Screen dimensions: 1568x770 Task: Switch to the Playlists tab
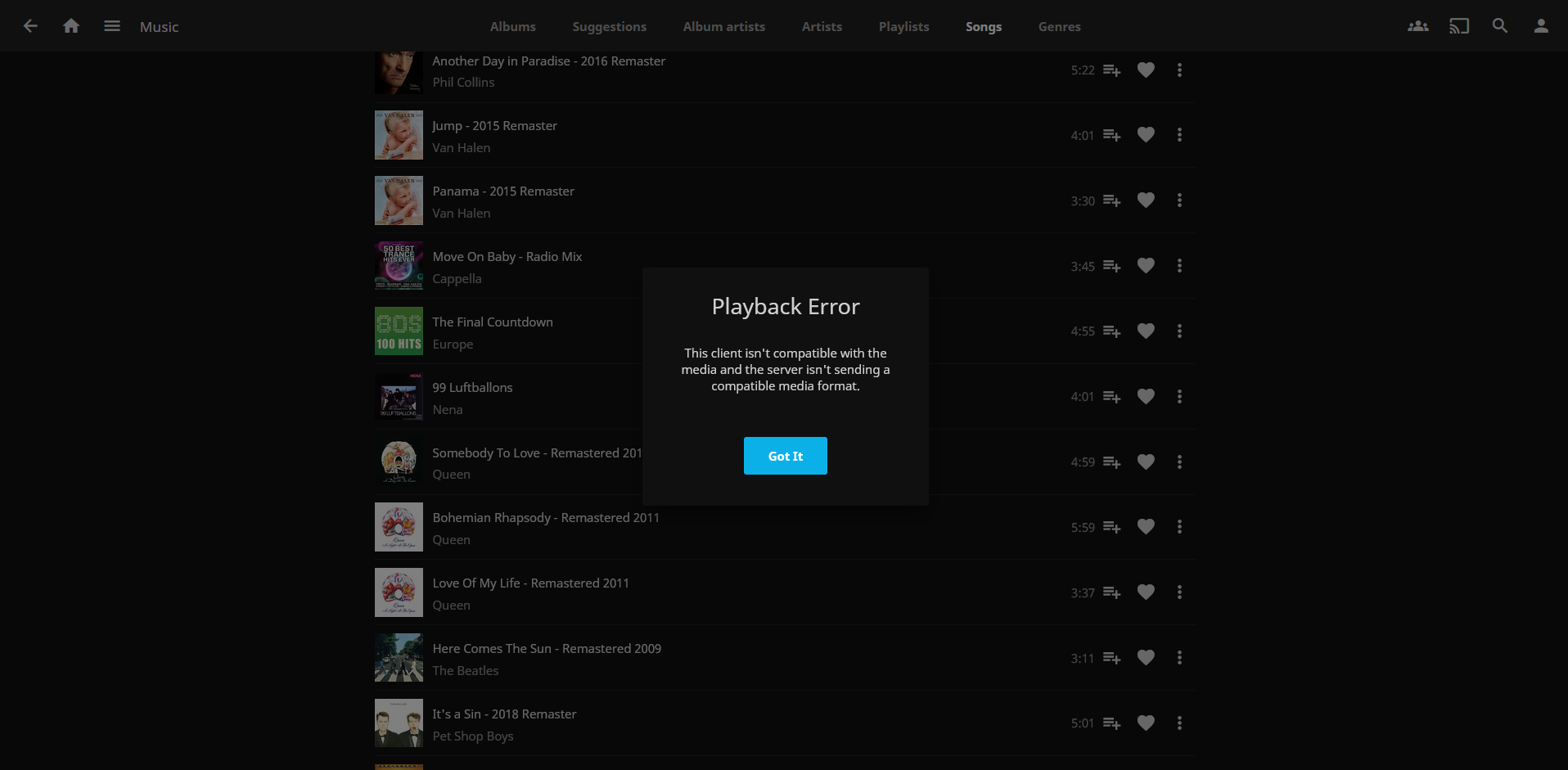[903, 26]
